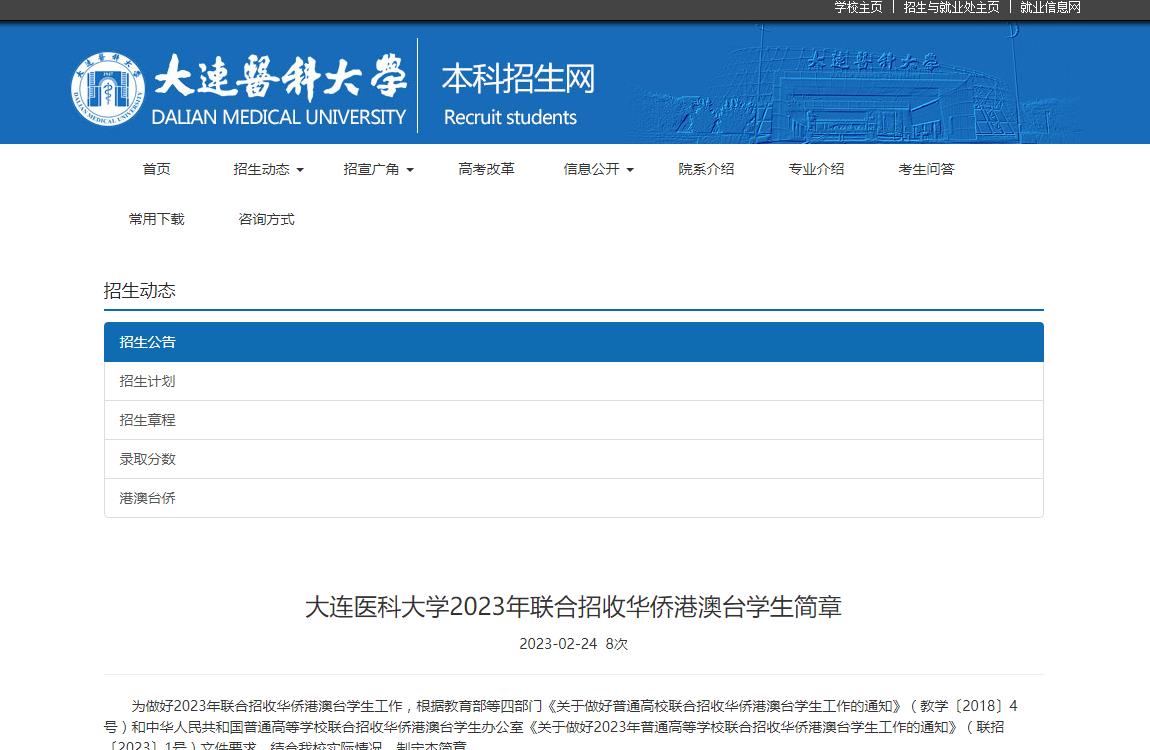Select the 招生公告 sidebar category
Image resolution: width=1150 pixels, height=750 pixels.
[574, 342]
